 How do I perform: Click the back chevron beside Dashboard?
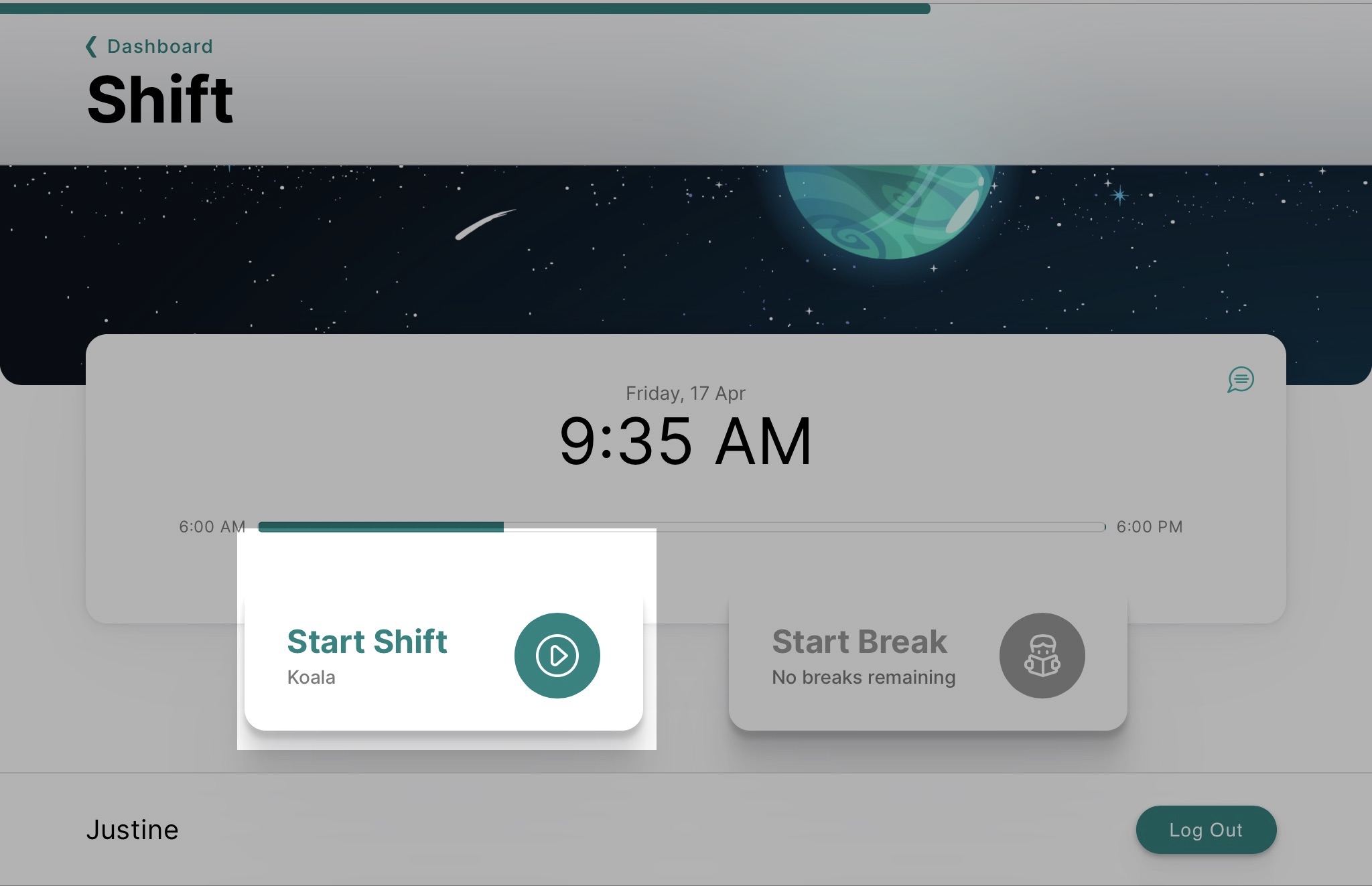[91, 46]
